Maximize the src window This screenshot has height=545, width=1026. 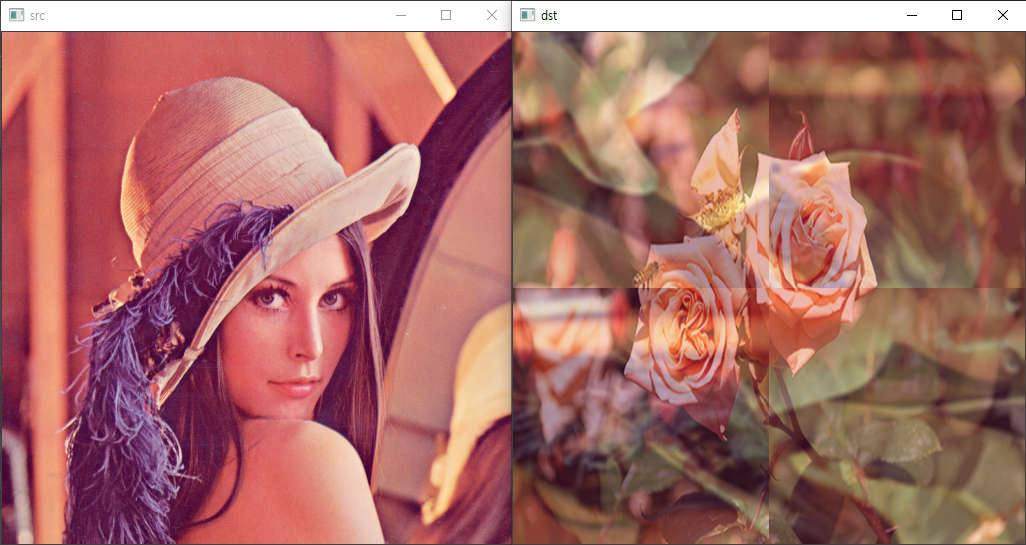[x=446, y=15]
